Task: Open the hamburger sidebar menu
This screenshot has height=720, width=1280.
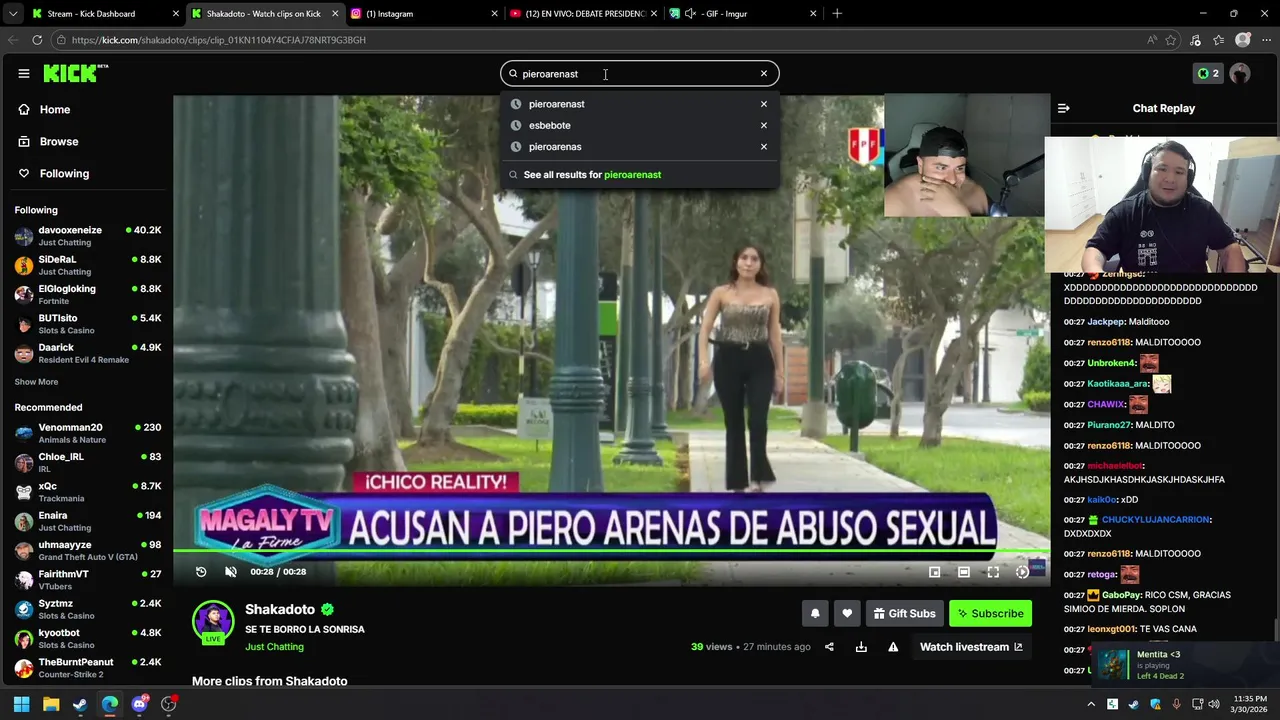Action: pyautogui.click(x=24, y=73)
